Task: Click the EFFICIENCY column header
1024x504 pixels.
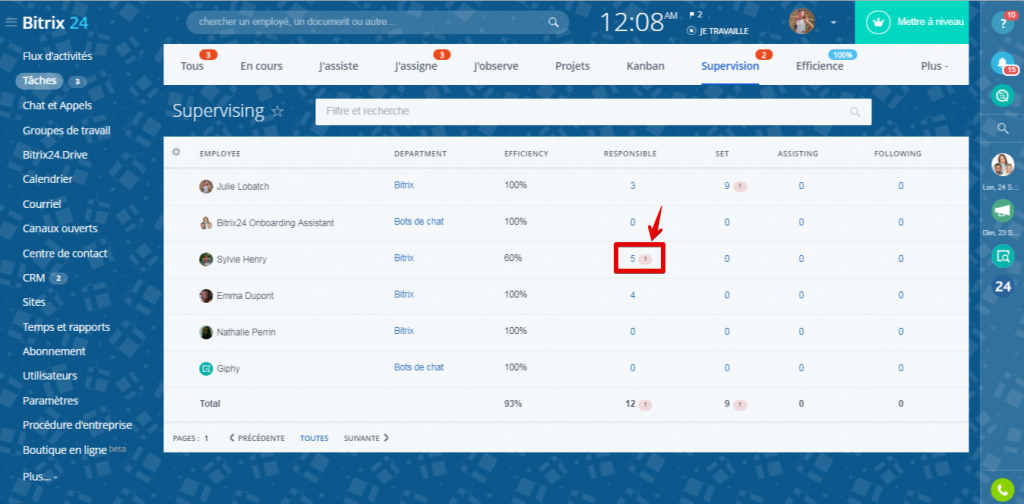Action: [526, 154]
